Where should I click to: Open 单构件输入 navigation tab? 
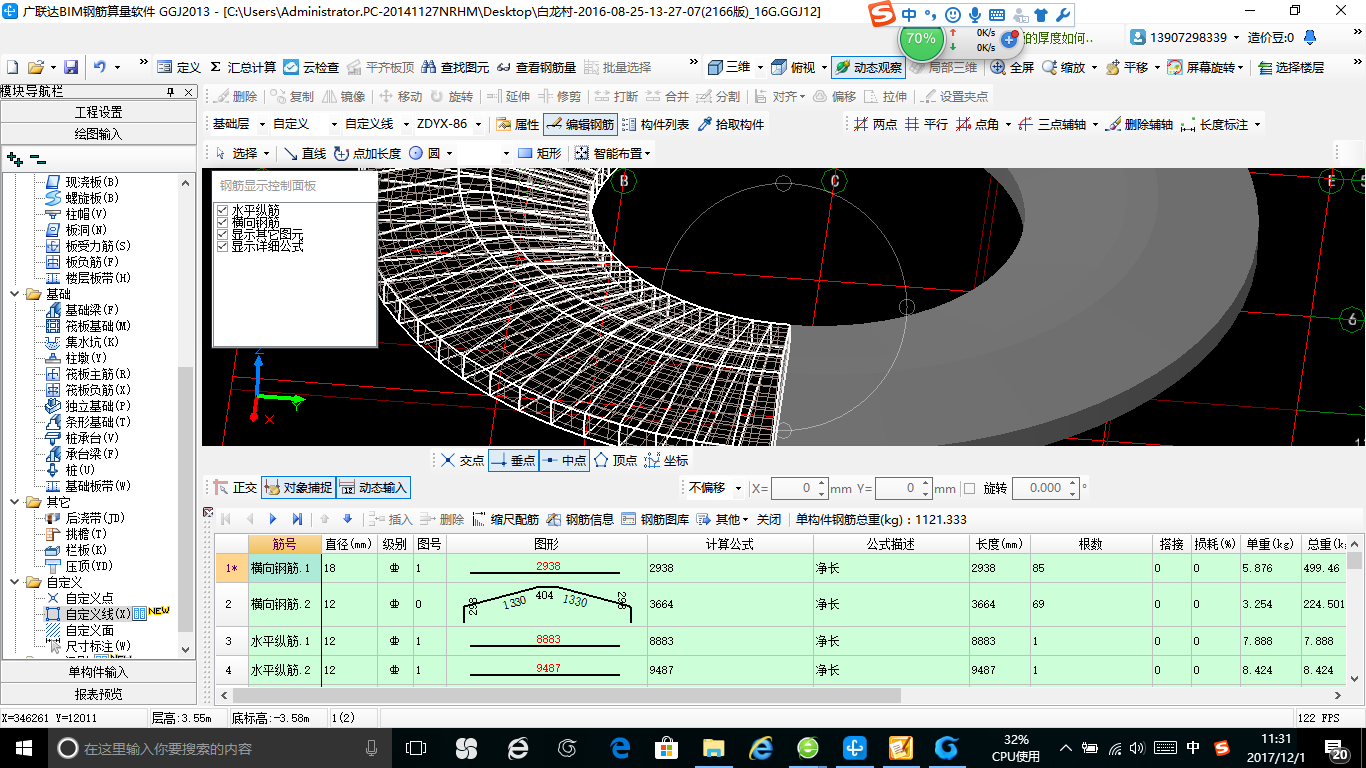pos(99,672)
